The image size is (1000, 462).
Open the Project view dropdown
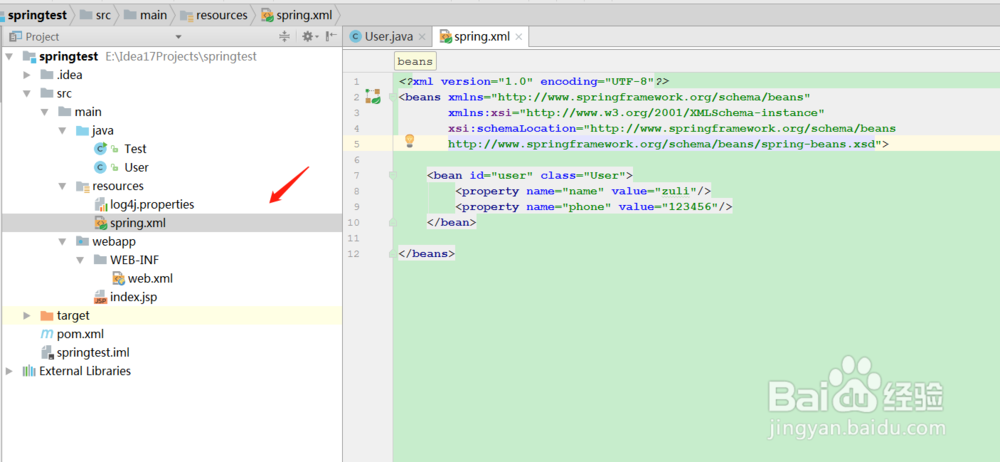(x=179, y=37)
